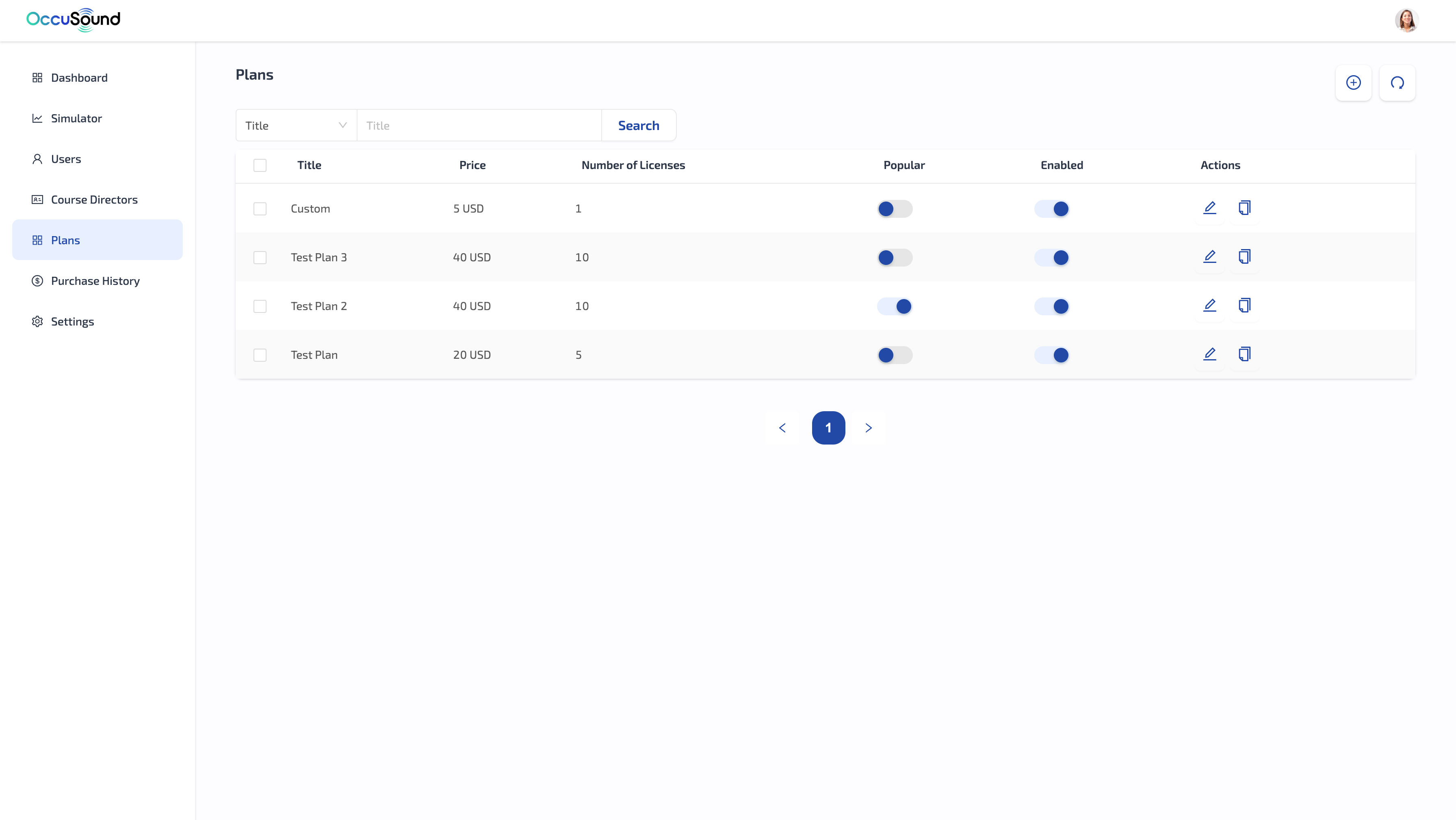Click page 1 pagination button
Viewport: 1456px width, 820px height.
click(829, 428)
